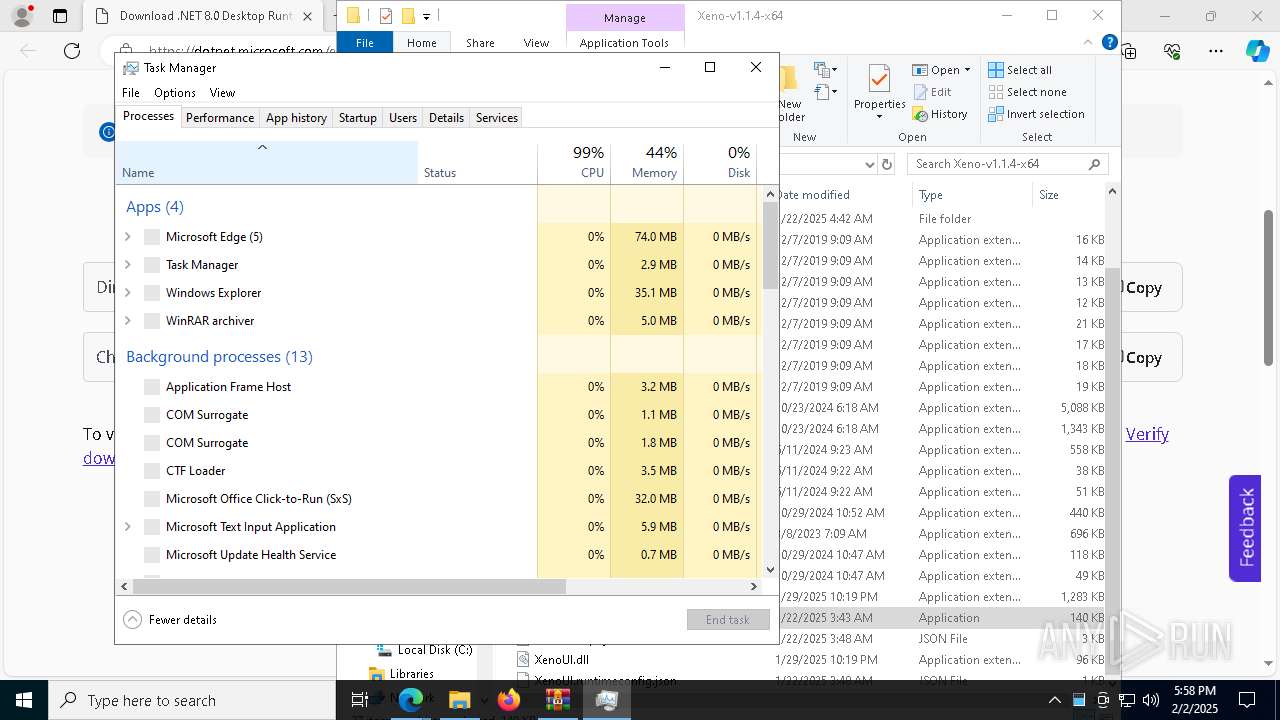
Task: Expand the Windows Explorer process entry
Action: (127, 293)
